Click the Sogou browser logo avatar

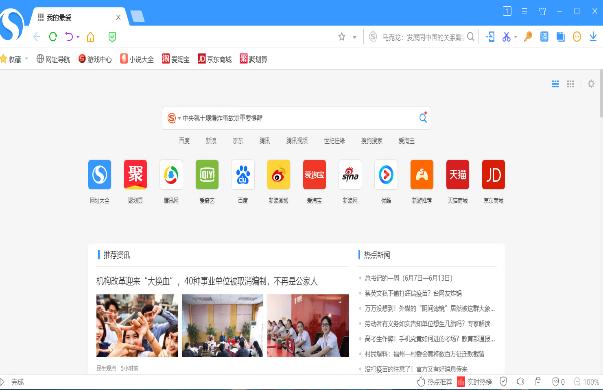point(12,24)
